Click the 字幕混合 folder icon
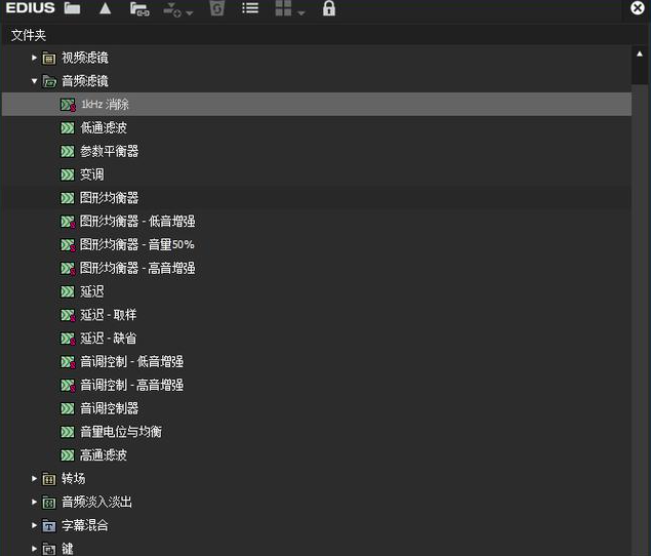Image resolution: width=651 pixels, height=556 pixels. pyautogui.click(x=49, y=527)
